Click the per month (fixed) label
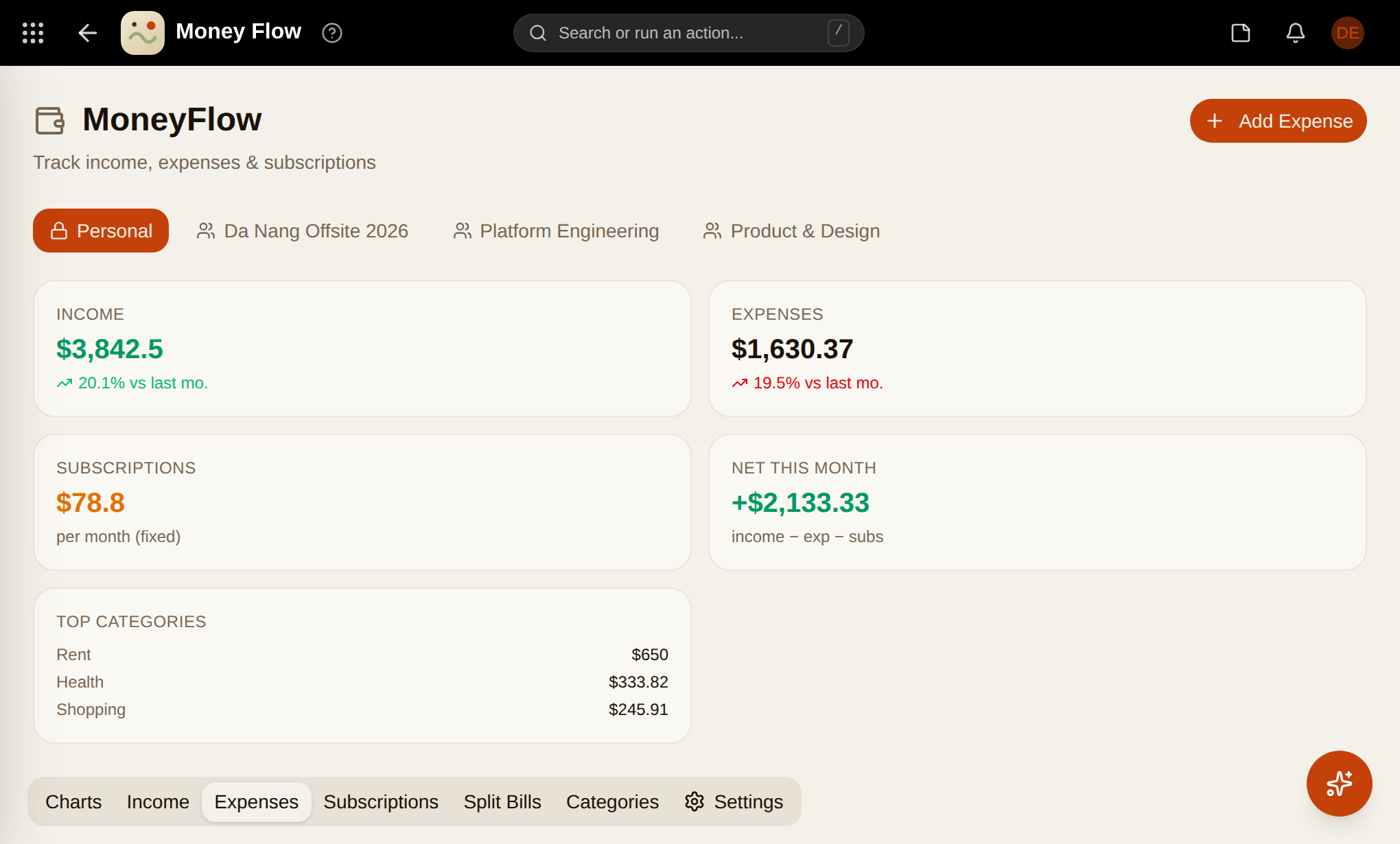This screenshot has width=1400, height=844. [119, 537]
